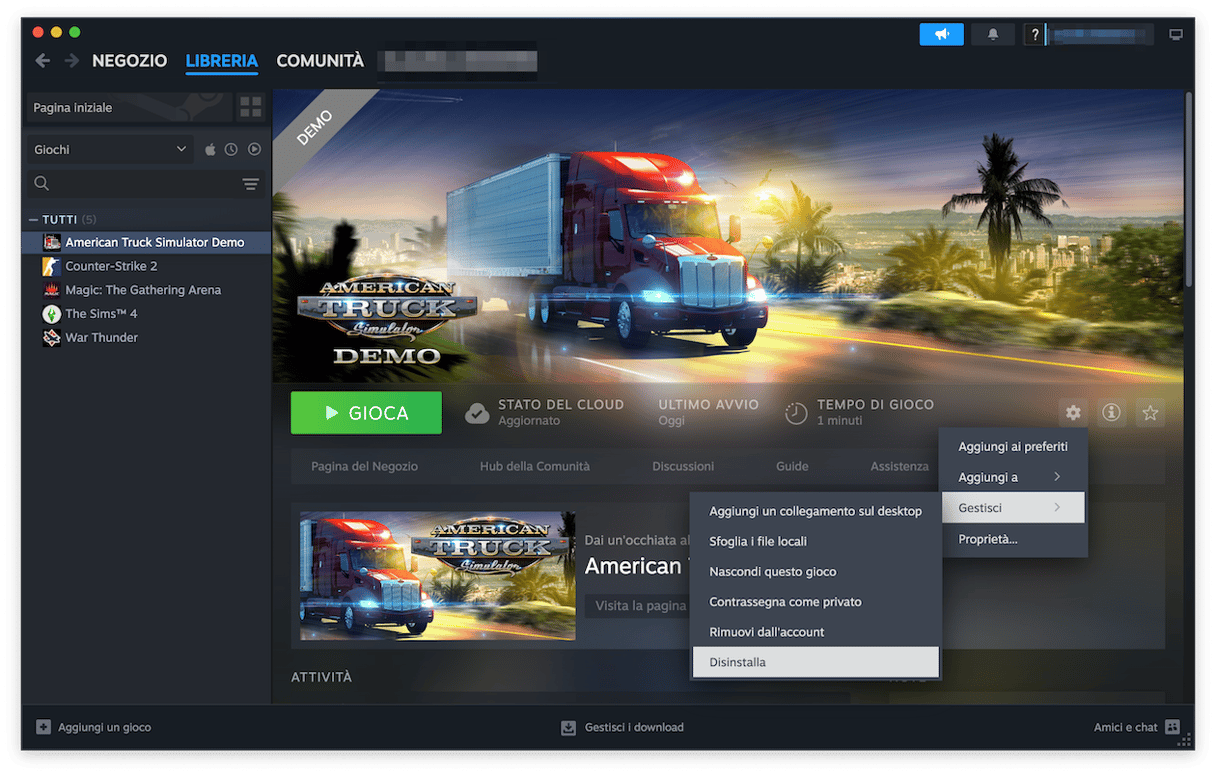
Task: Switch to the COMUNITÀ tab
Action: (x=320, y=61)
